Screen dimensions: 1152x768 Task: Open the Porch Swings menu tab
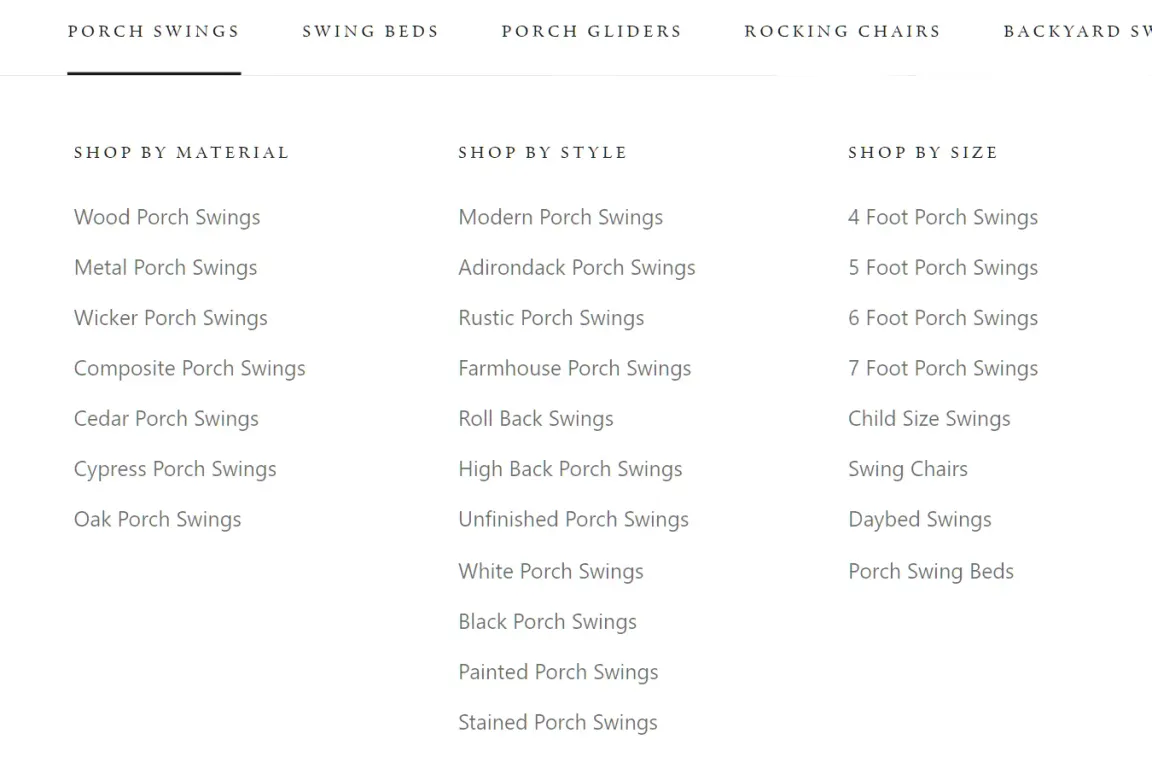[153, 31]
